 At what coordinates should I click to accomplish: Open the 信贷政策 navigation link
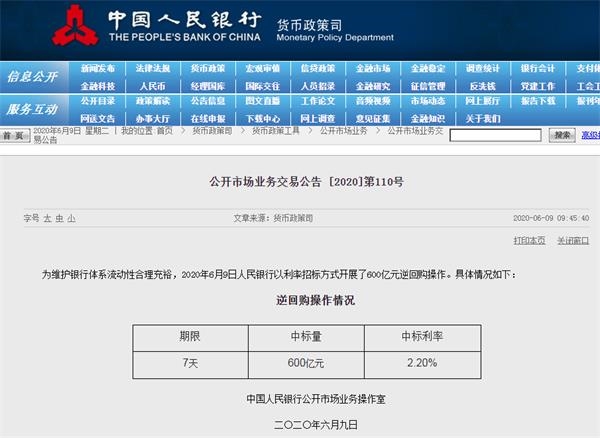[x=318, y=68]
